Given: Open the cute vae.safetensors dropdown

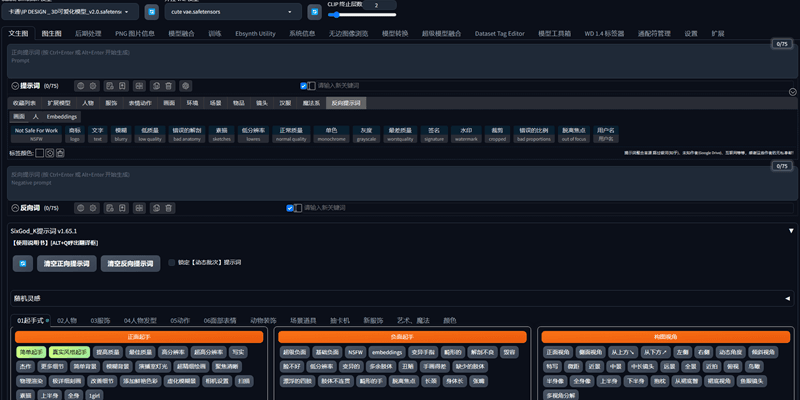Looking at the screenshot, I should (233, 12).
